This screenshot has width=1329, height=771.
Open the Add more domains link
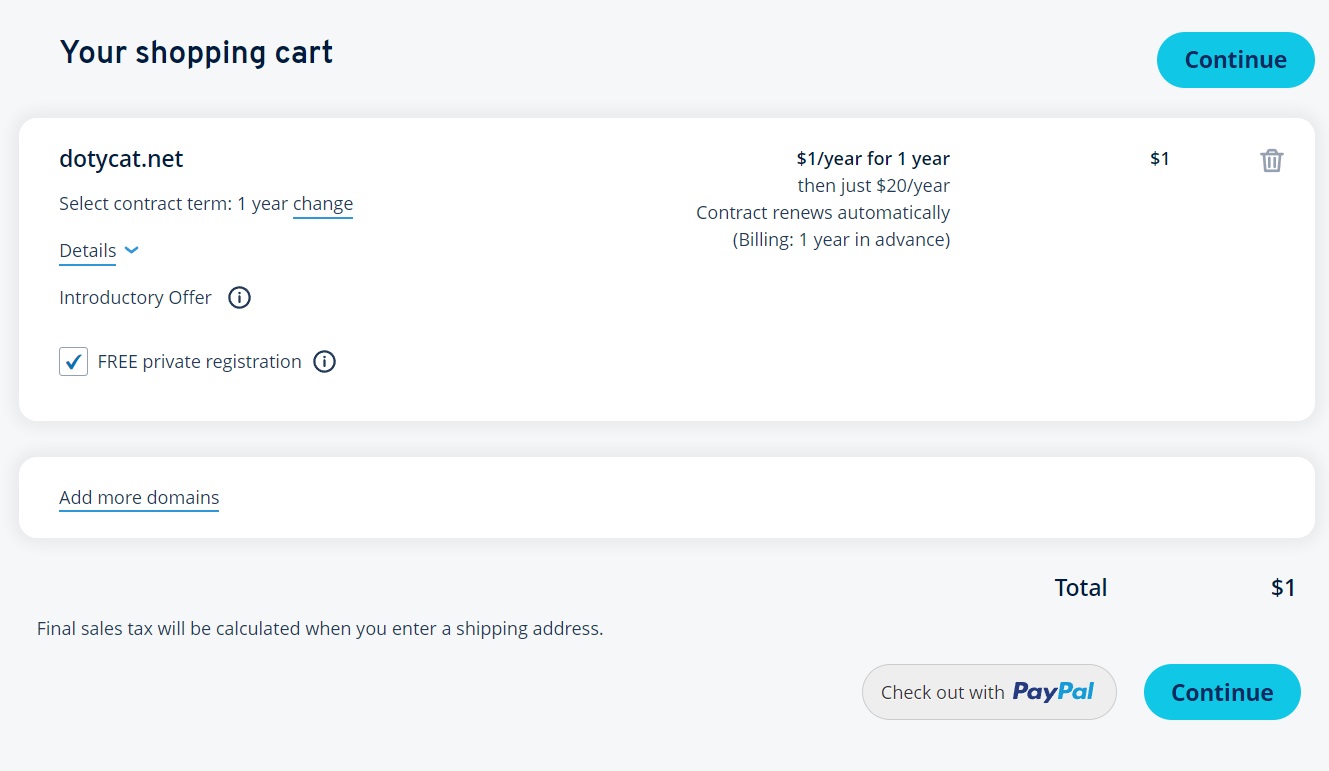(139, 498)
